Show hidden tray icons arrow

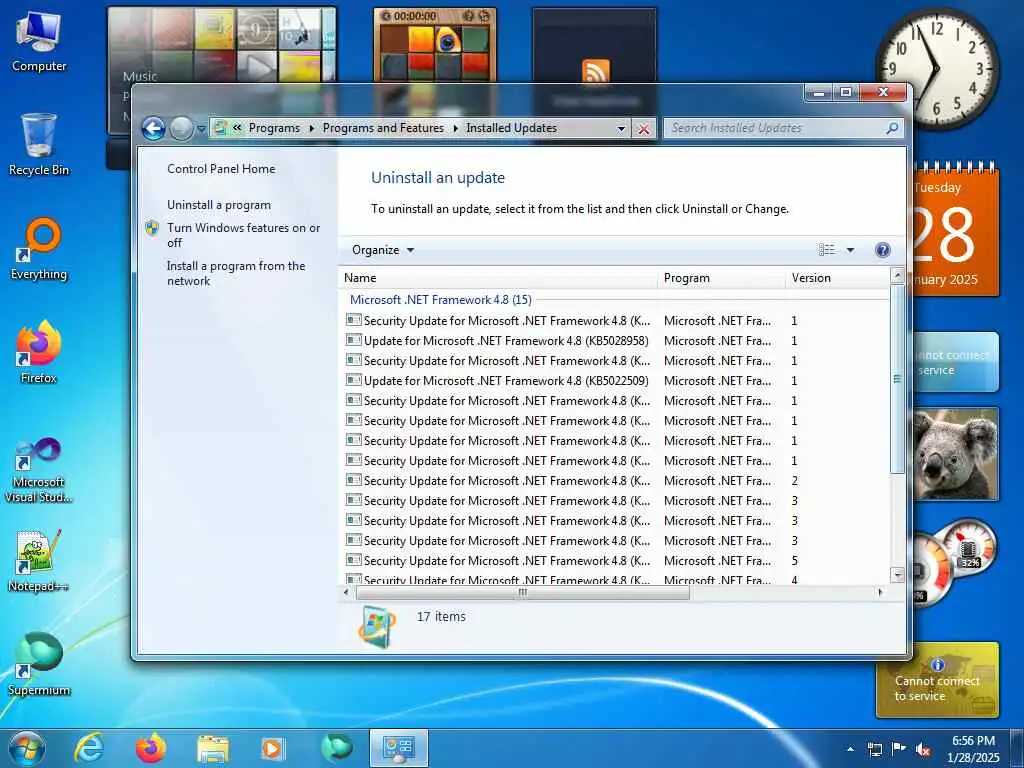point(850,749)
